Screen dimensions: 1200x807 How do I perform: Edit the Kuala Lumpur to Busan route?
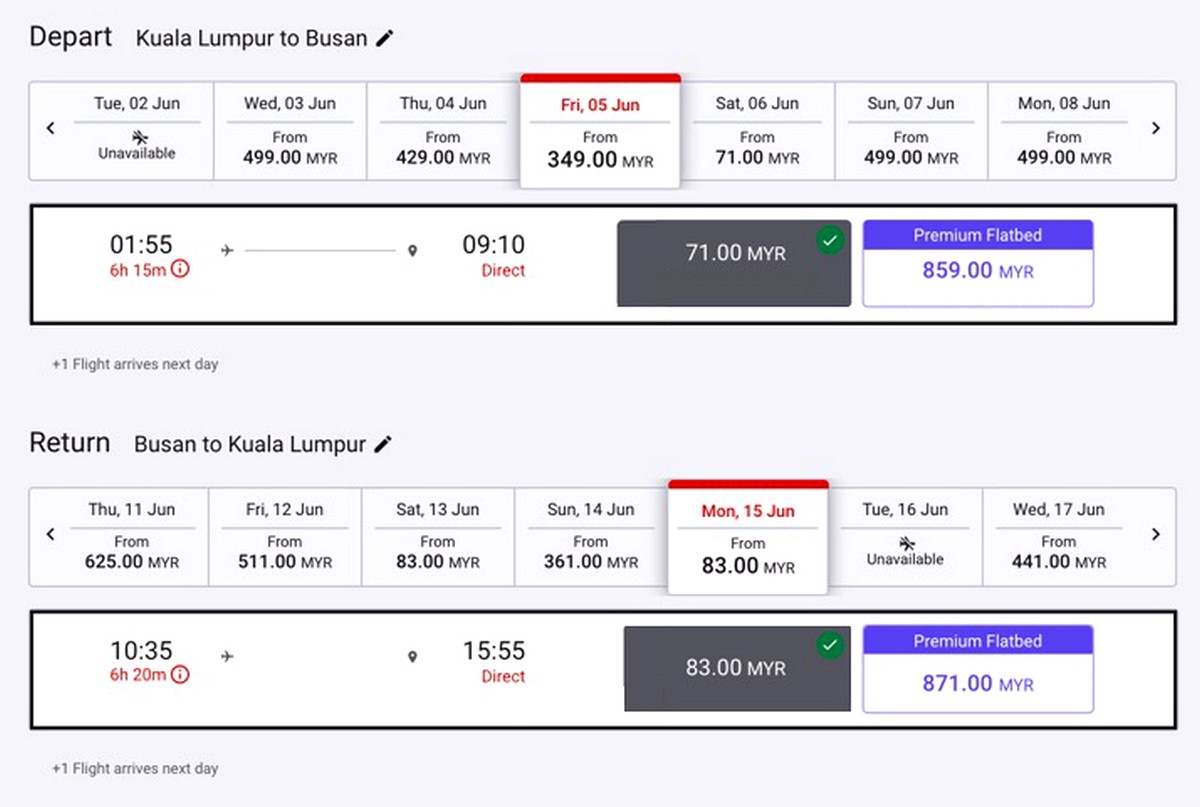385,39
